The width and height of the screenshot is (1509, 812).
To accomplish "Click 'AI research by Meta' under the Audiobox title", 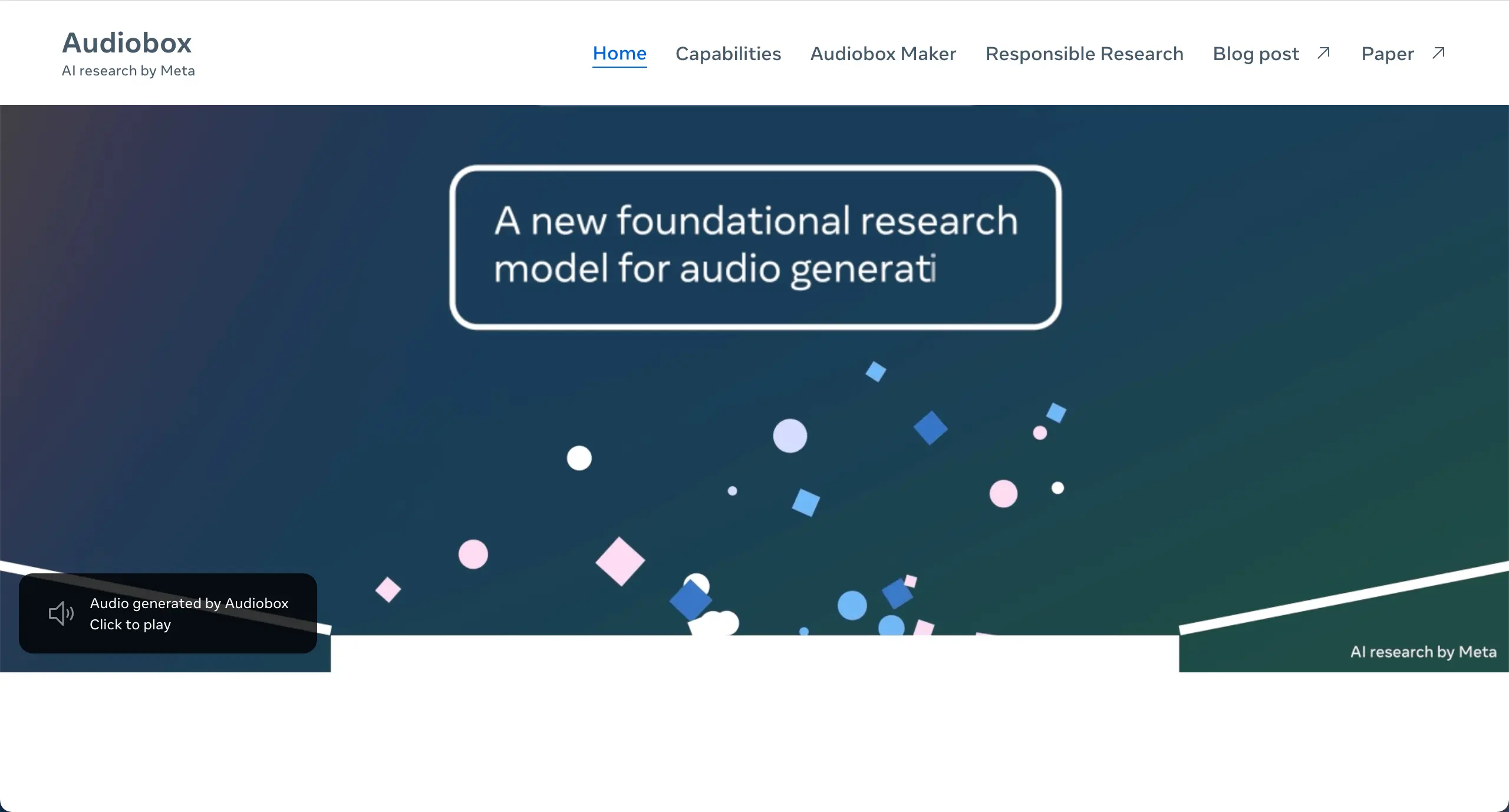I will [x=128, y=70].
